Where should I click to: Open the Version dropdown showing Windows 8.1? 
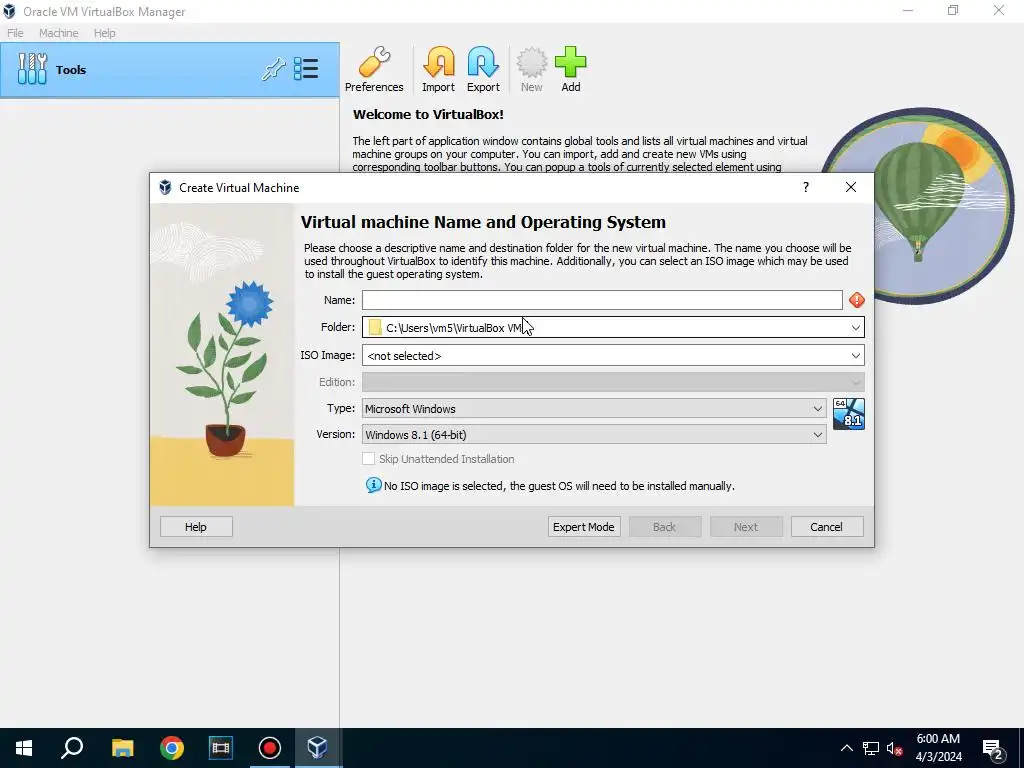pos(594,434)
